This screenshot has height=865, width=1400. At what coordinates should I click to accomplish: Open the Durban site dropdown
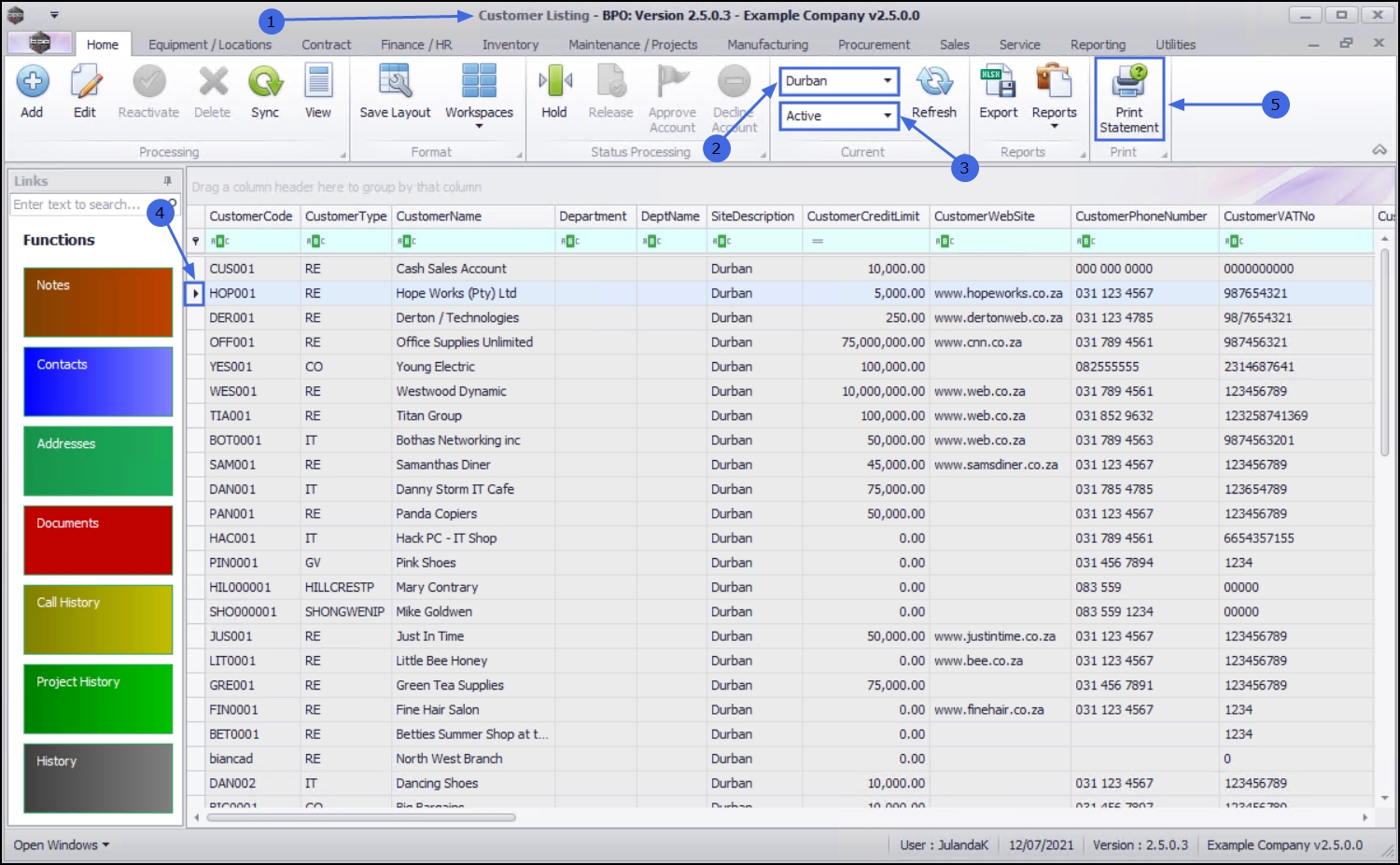[887, 81]
